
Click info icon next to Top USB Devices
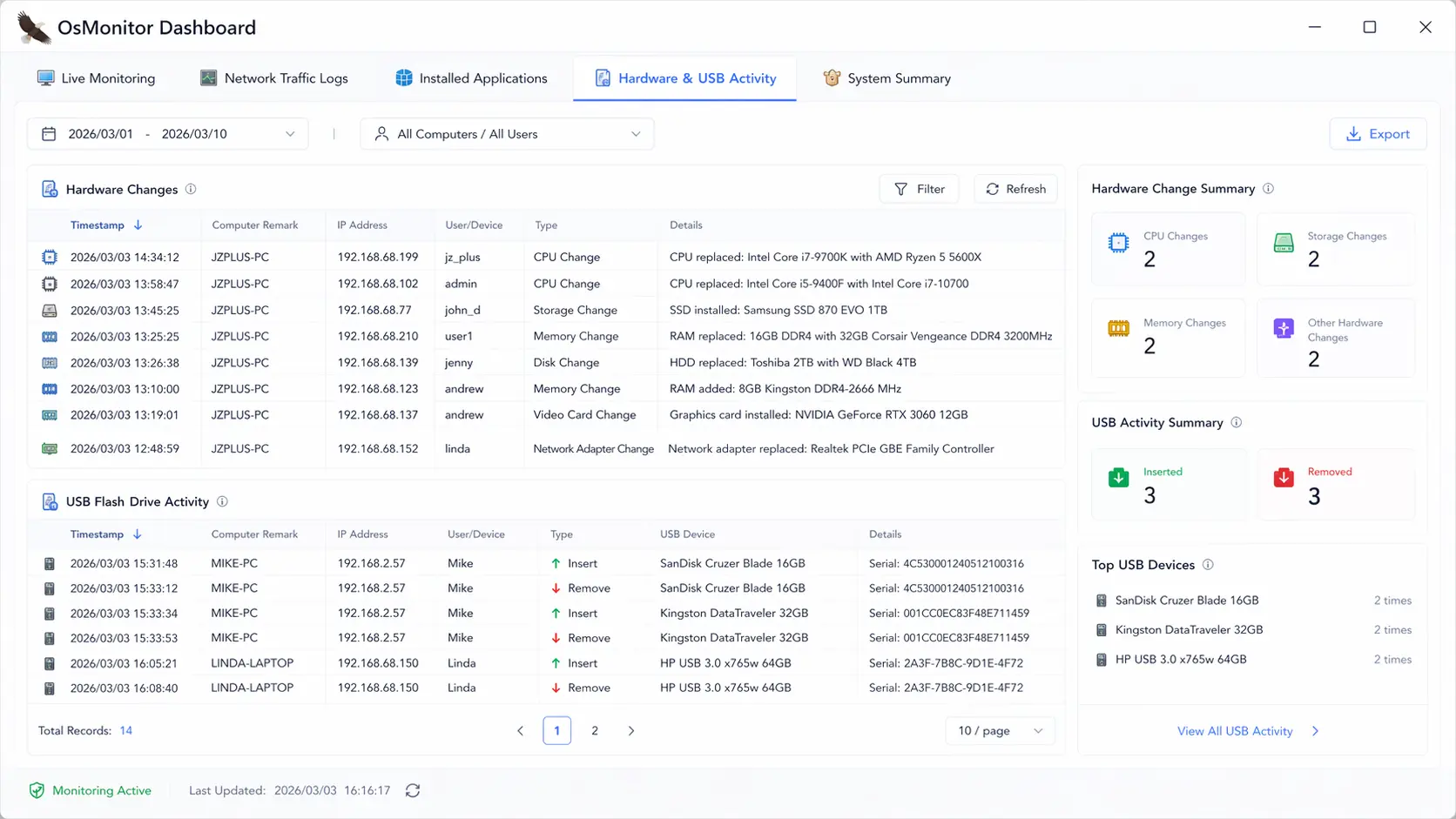[1208, 564]
